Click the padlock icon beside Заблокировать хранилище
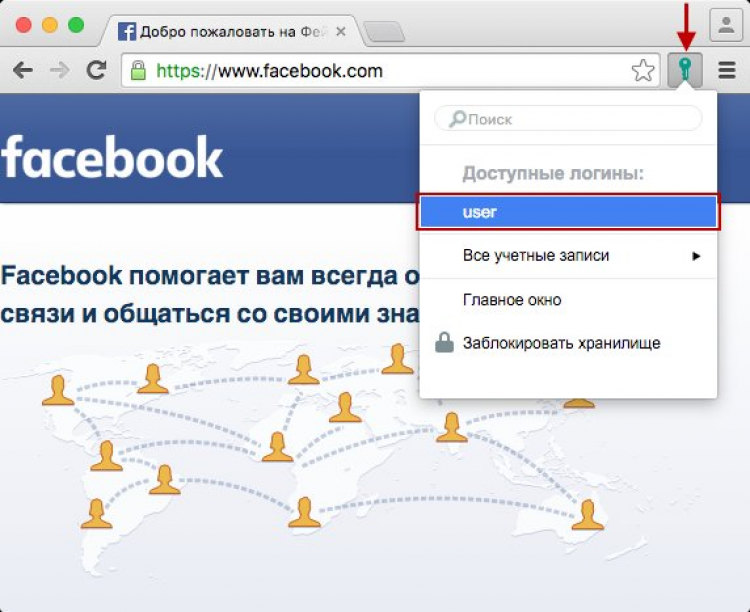Image resolution: width=750 pixels, height=612 pixels. pos(444,343)
